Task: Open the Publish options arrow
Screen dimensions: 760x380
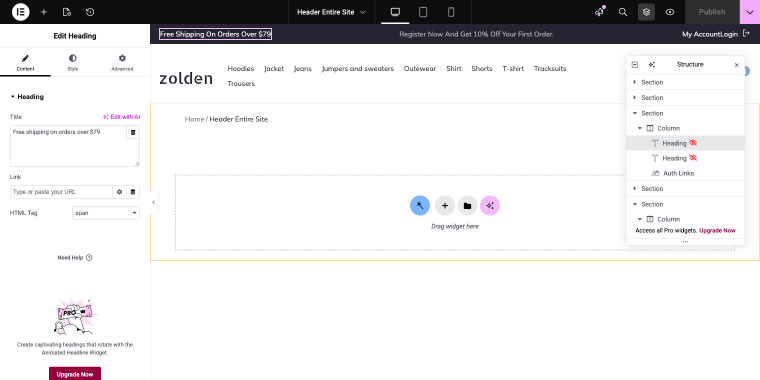Action: [750, 12]
